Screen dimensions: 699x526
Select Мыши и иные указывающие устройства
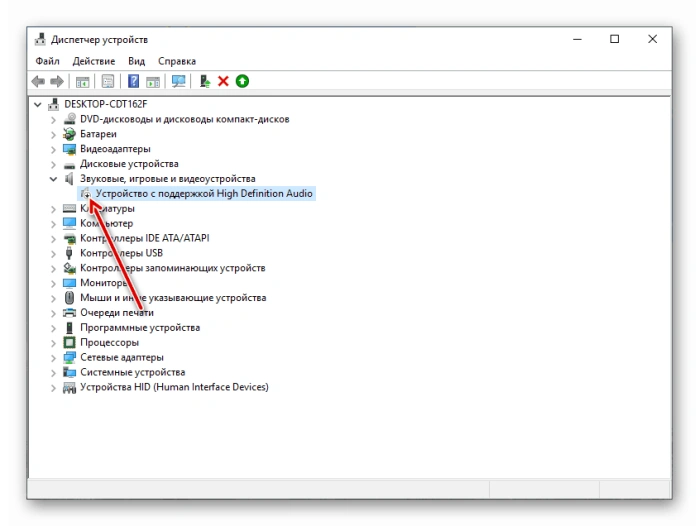173,298
